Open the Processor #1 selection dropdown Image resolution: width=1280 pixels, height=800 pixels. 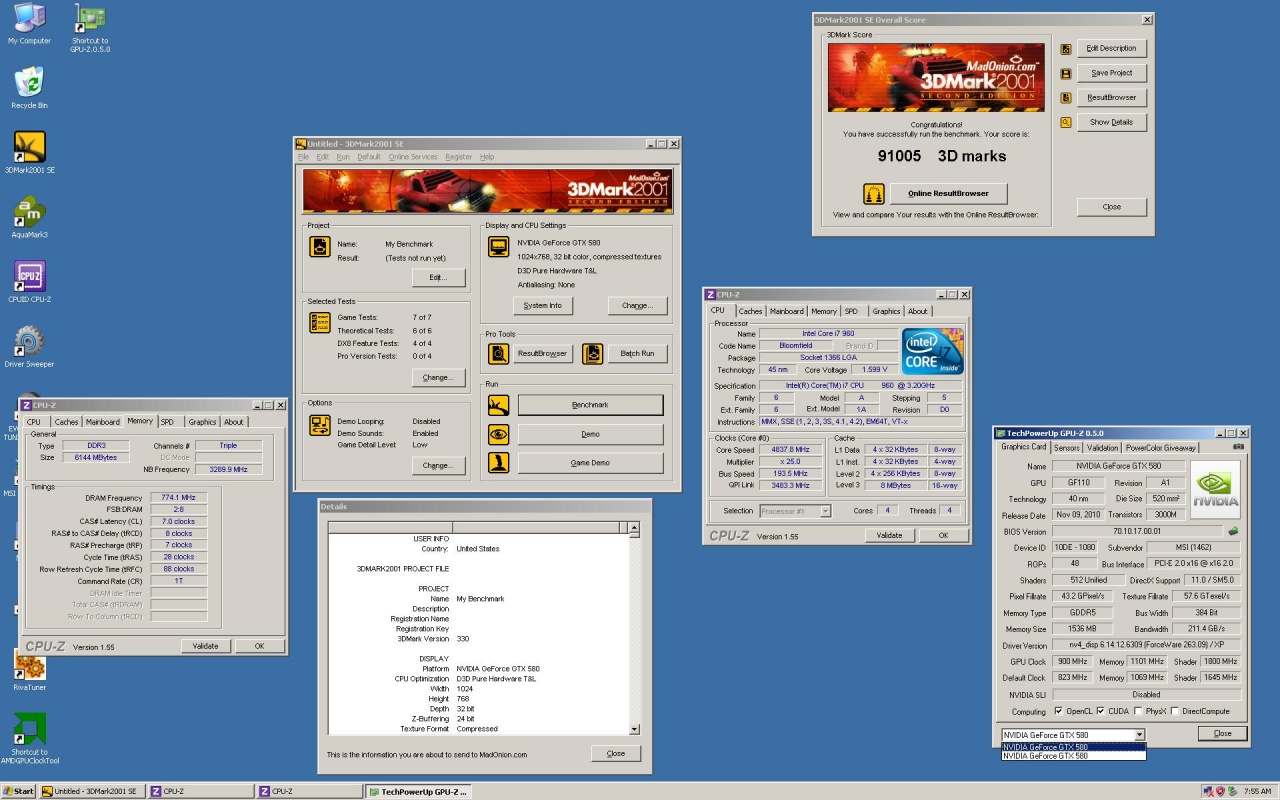point(825,511)
